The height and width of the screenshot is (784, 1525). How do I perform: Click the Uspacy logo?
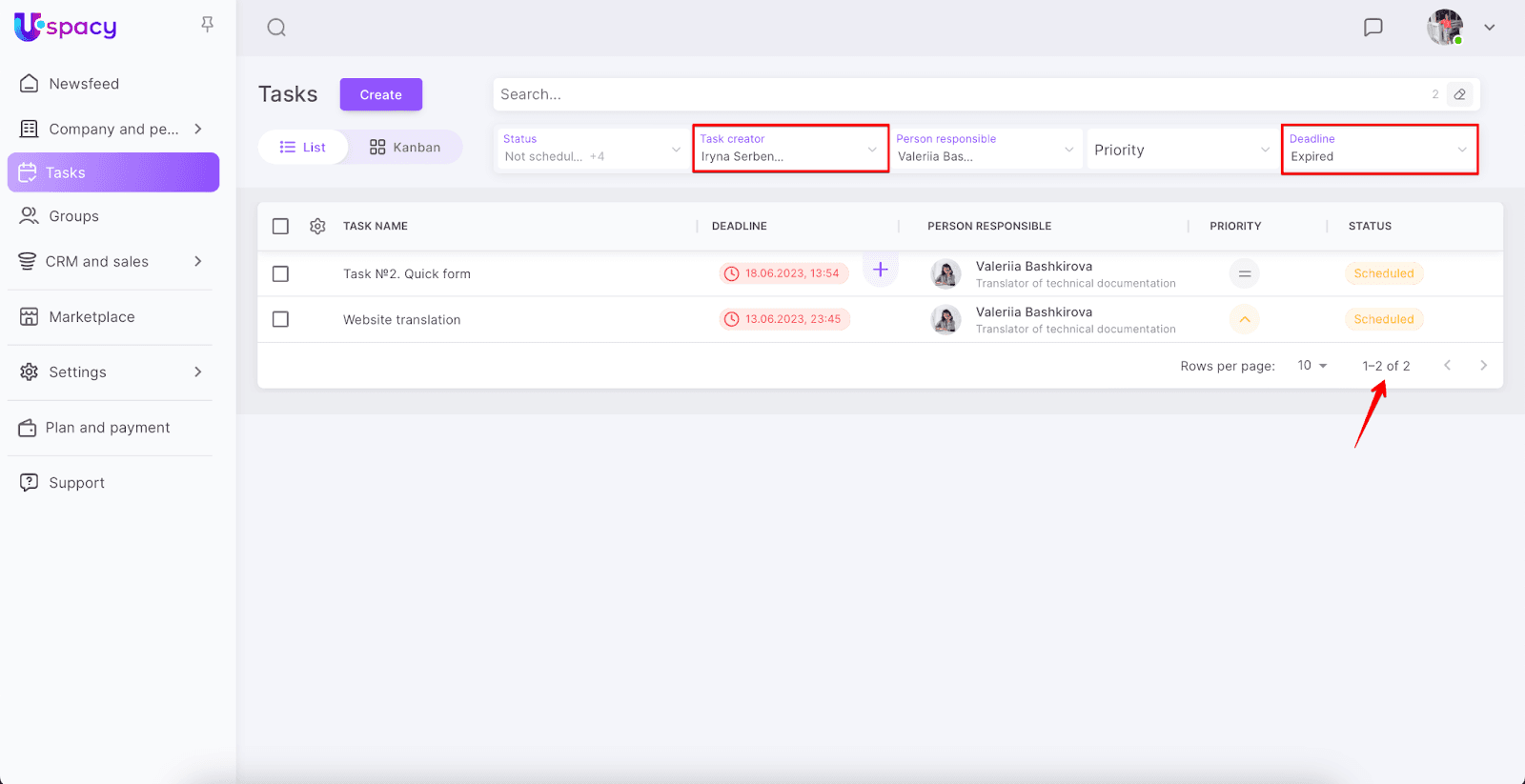(x=66, y=27)
